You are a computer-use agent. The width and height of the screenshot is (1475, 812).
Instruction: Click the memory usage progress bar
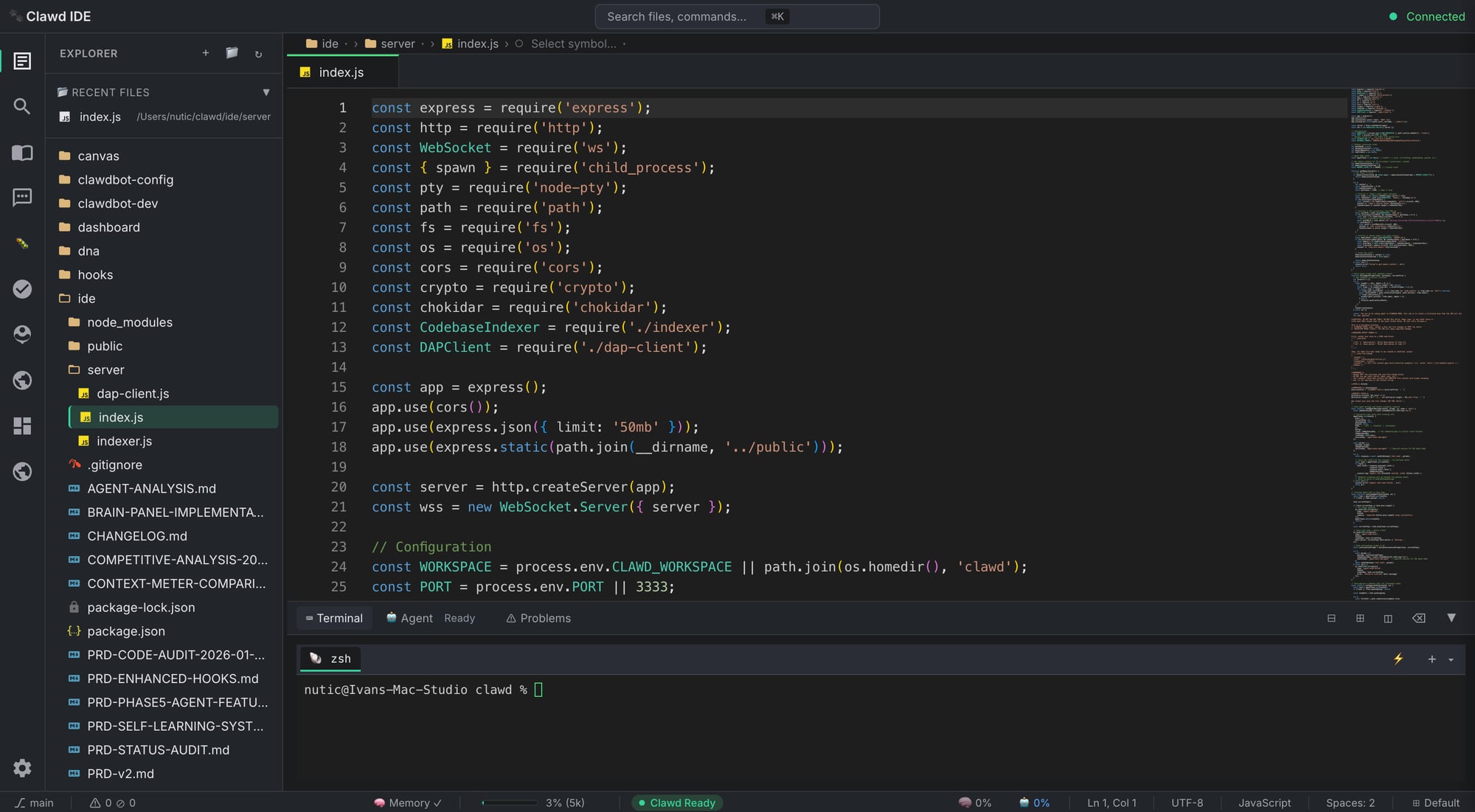point(508,802)
